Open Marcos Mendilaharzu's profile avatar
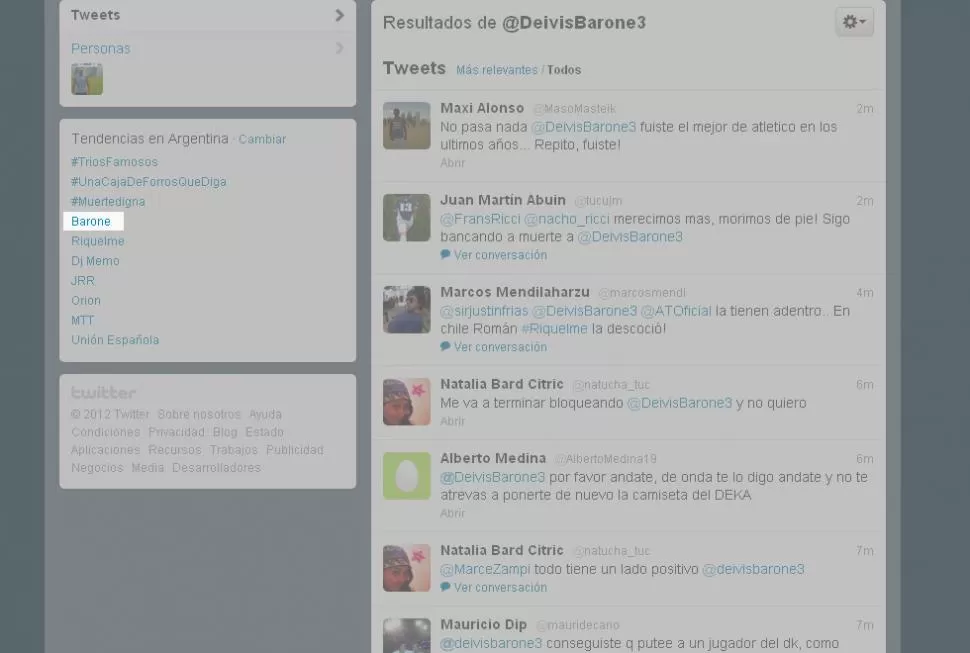 [x=406, y=310]
